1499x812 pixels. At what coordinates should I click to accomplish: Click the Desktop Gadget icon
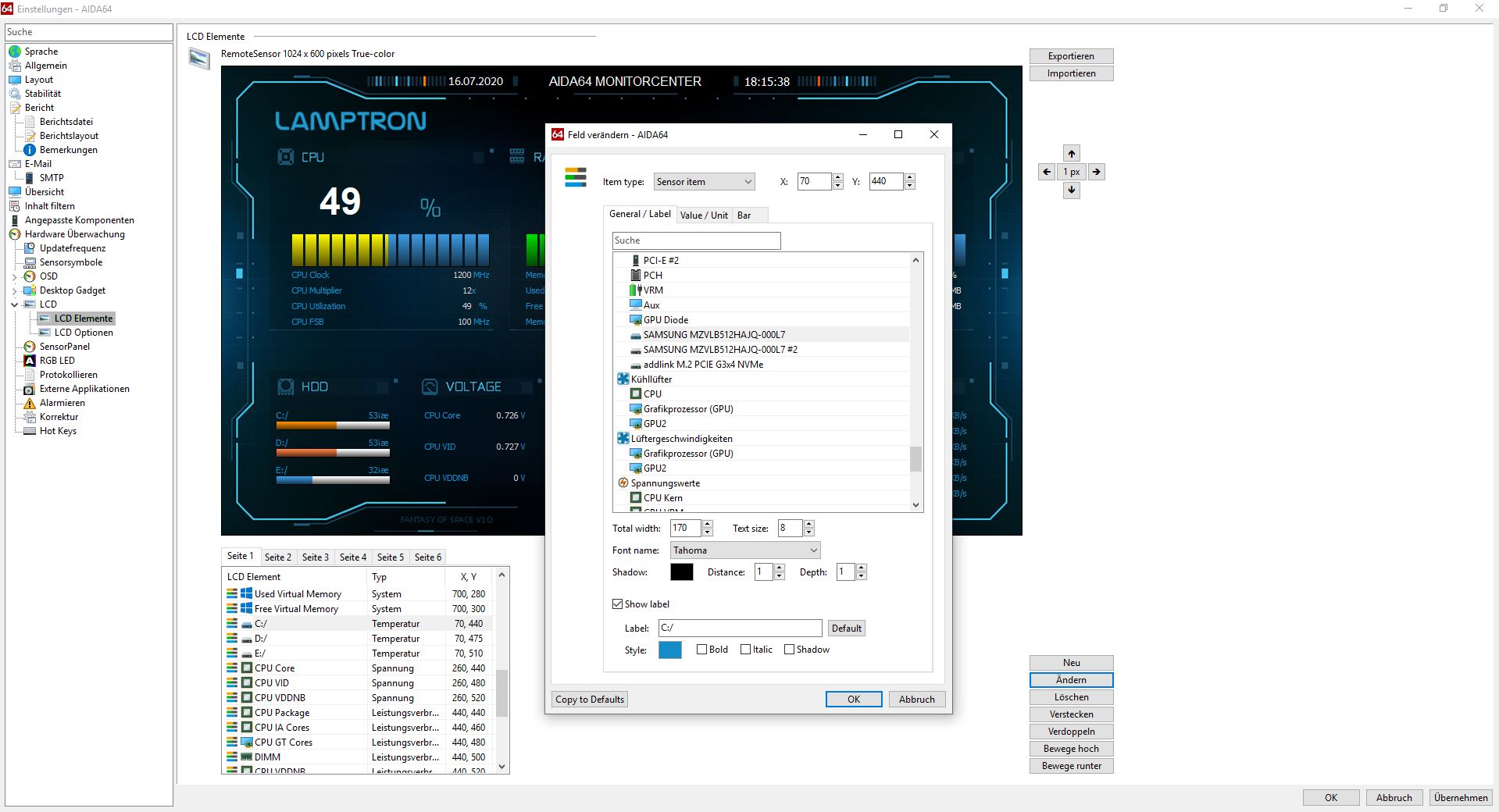coord(30,290)
